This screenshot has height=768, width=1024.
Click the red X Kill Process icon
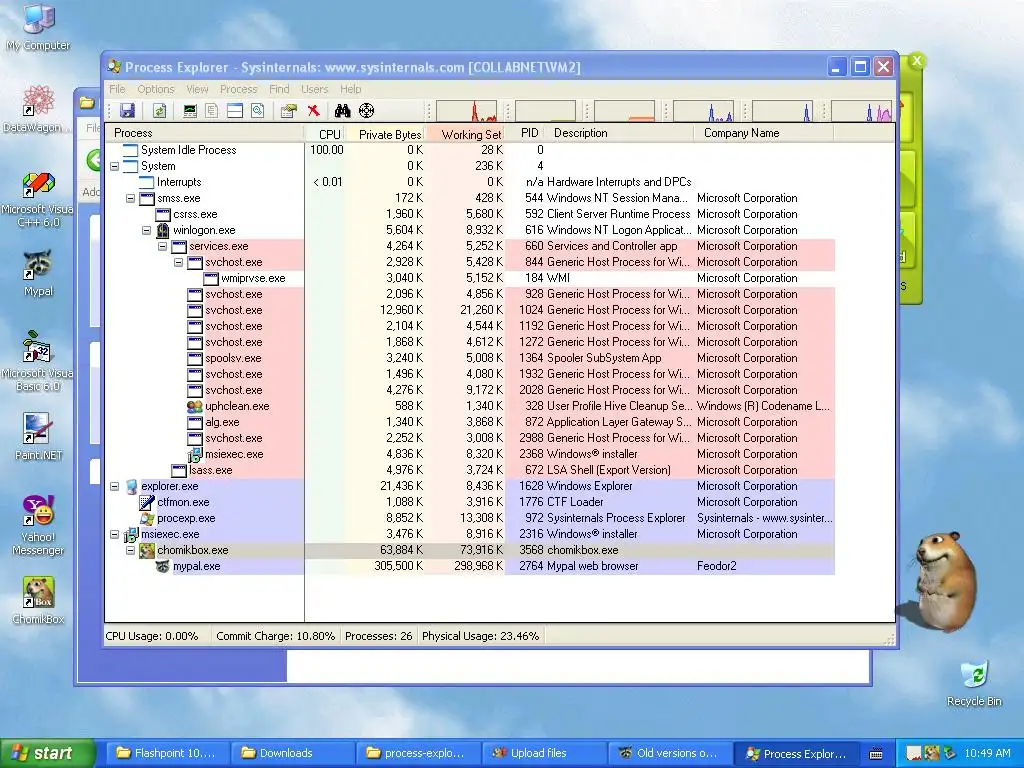pos(313,110)
